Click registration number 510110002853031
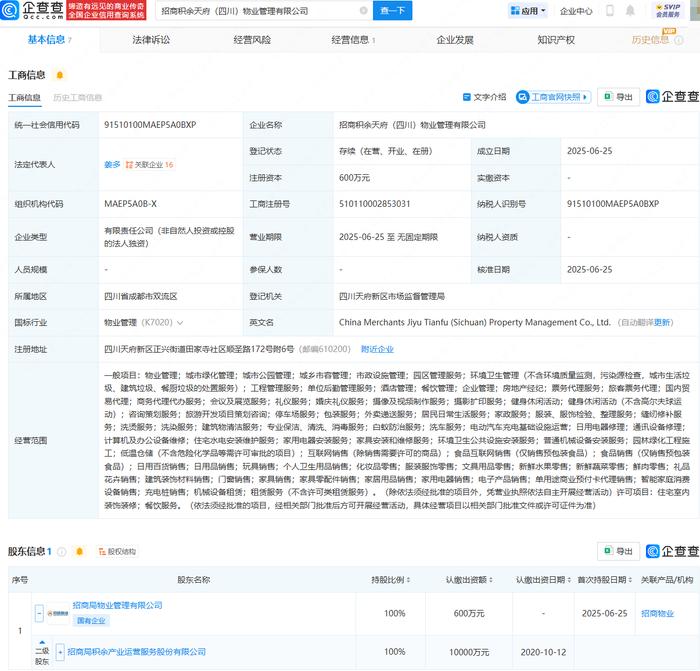The width and height of the screenshot is (700, 671). (x=375, y=204)
